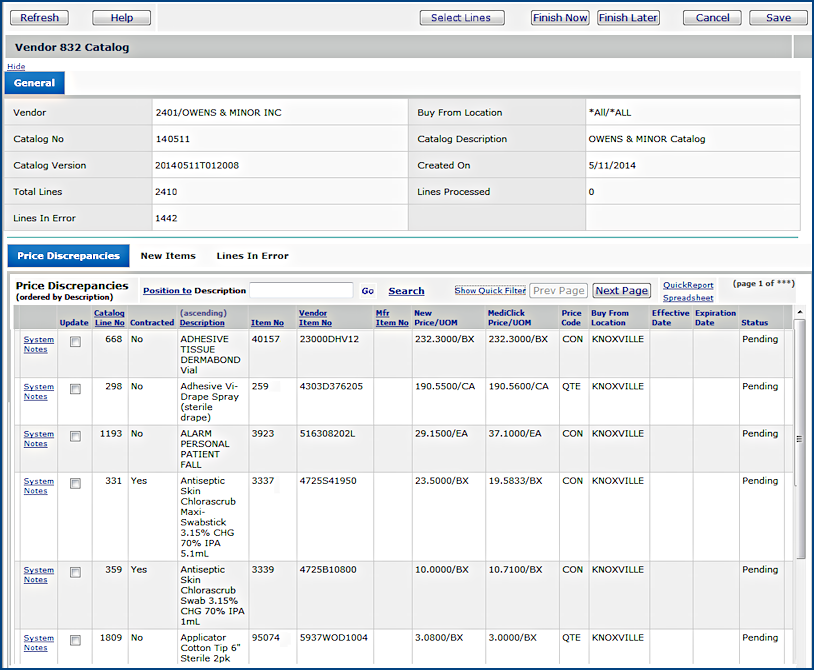This screenshot has height=670, width=814.
Task: Click Select Lines button
Action: click(x=461, y=18)
